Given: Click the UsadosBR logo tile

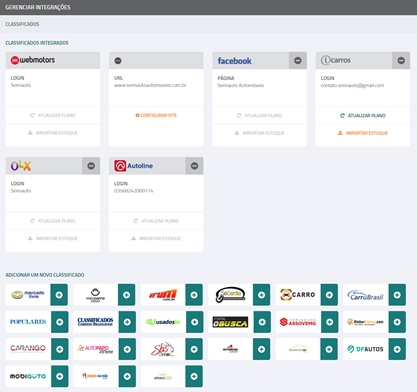Looking at the screenshot, I should [x=163, y=322].
